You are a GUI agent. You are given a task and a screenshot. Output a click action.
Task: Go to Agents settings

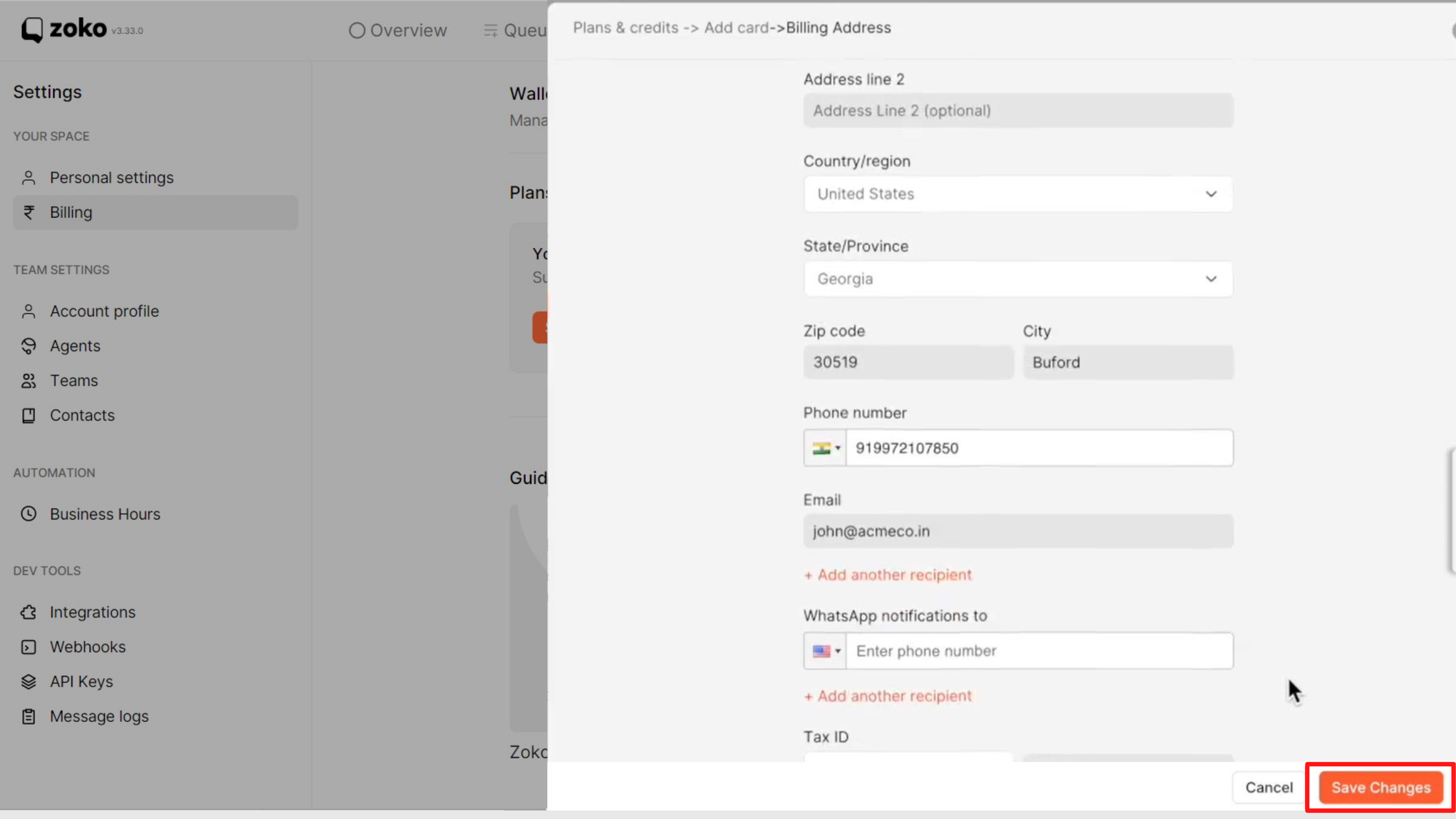click(x=155, y=346)
